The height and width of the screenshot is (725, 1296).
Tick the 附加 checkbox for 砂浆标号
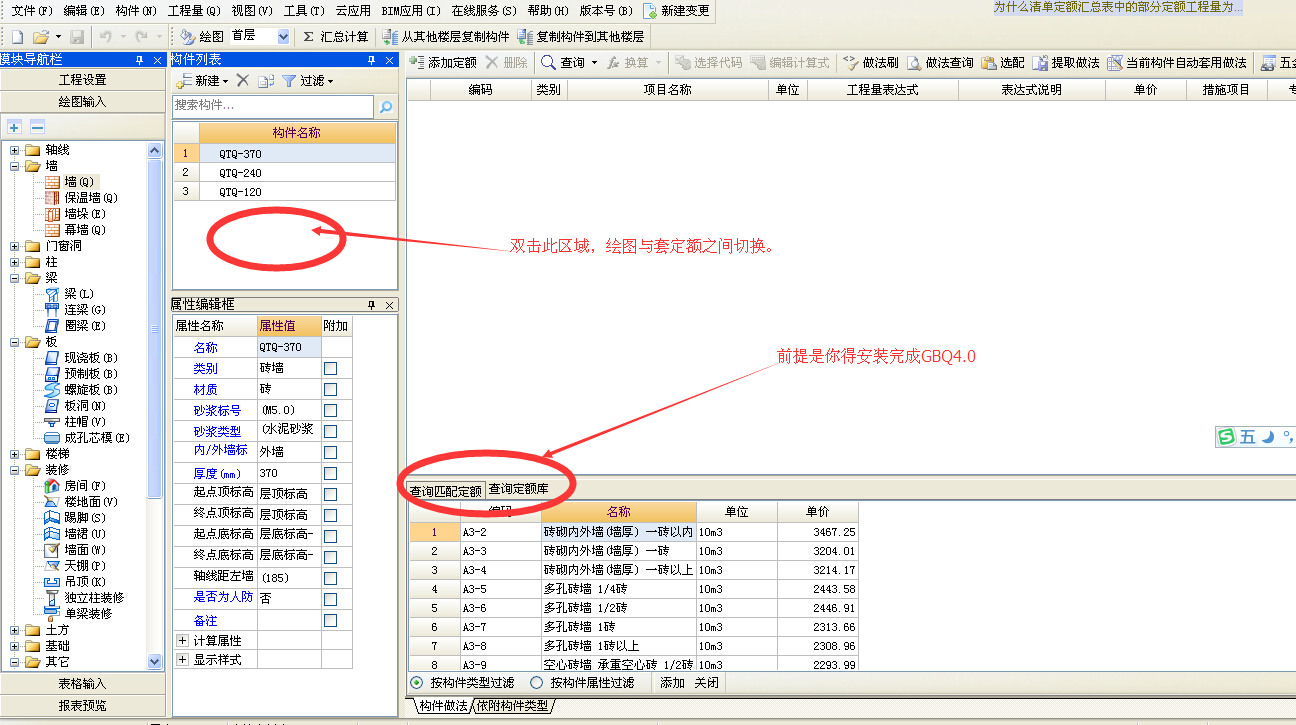[x=331, y=410]
